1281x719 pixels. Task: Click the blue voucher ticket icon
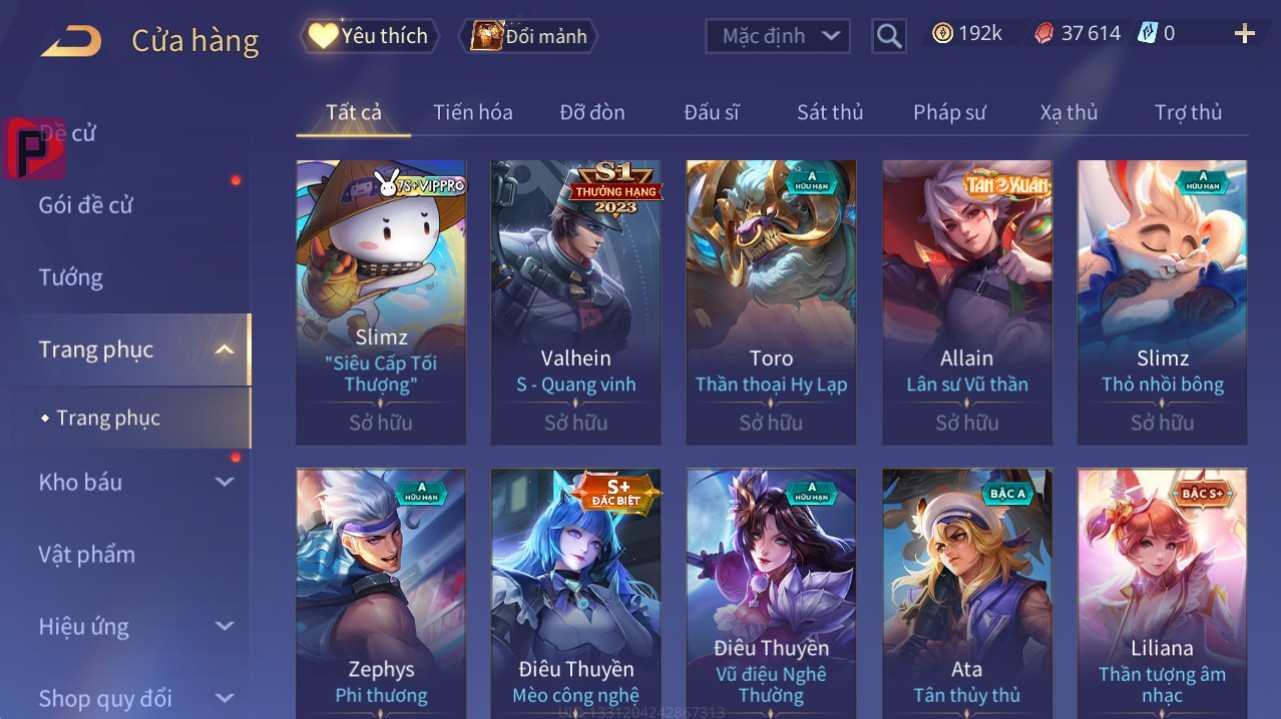coord(1147,34)
